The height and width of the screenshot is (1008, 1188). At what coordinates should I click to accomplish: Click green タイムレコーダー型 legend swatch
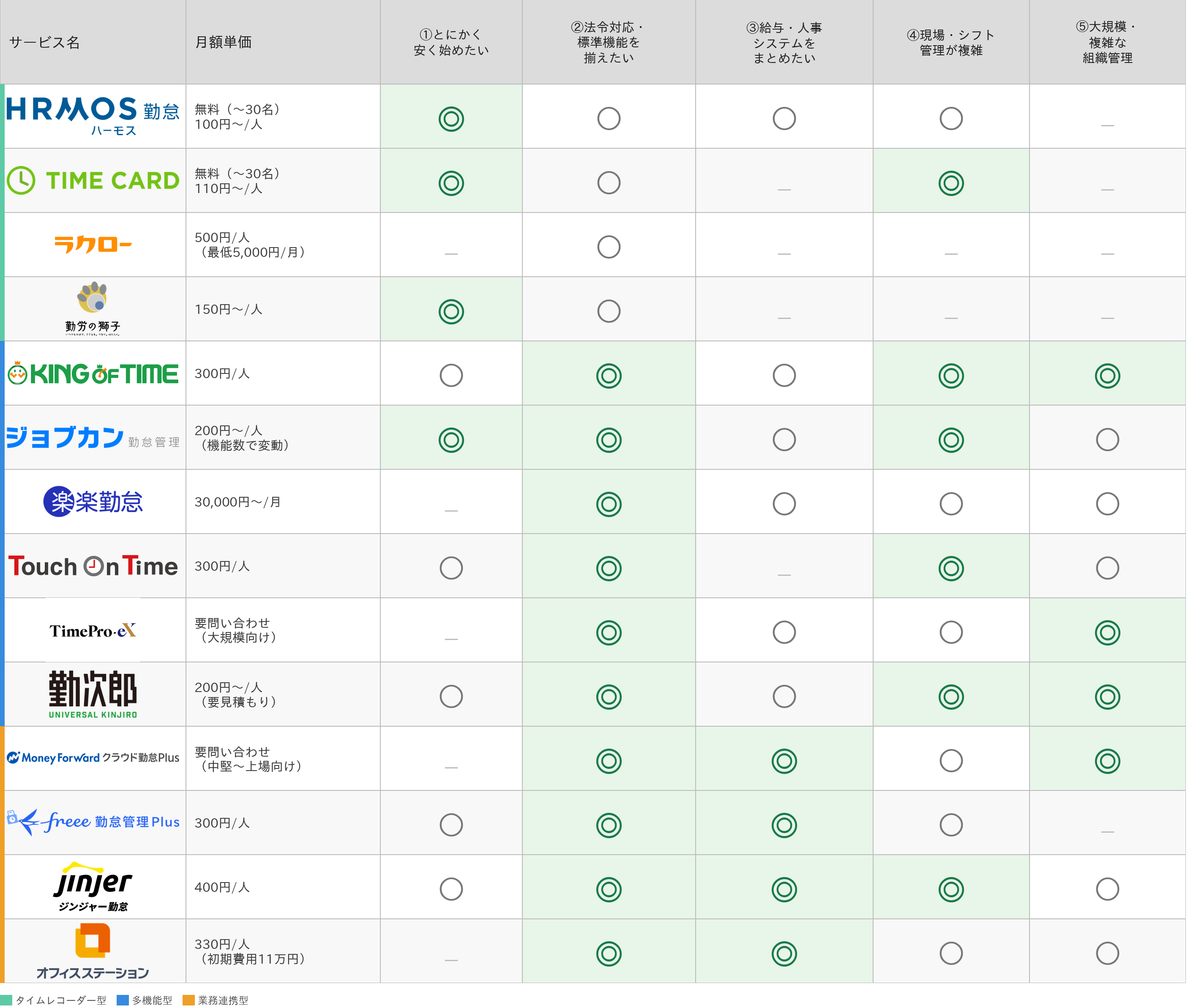coord(6,1000)
